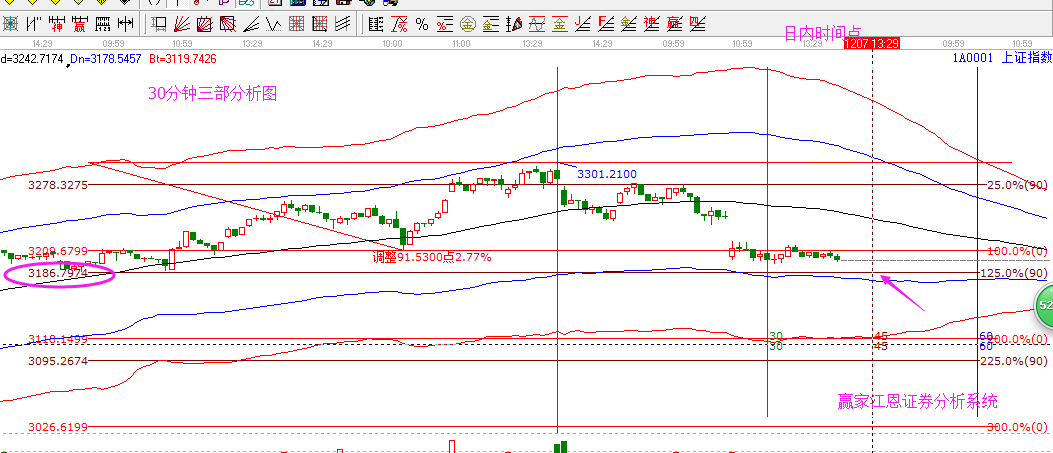Pick the 金 angle lines tool
Viewport: 1053px width, 453px height.
click(x=627, y=25)
